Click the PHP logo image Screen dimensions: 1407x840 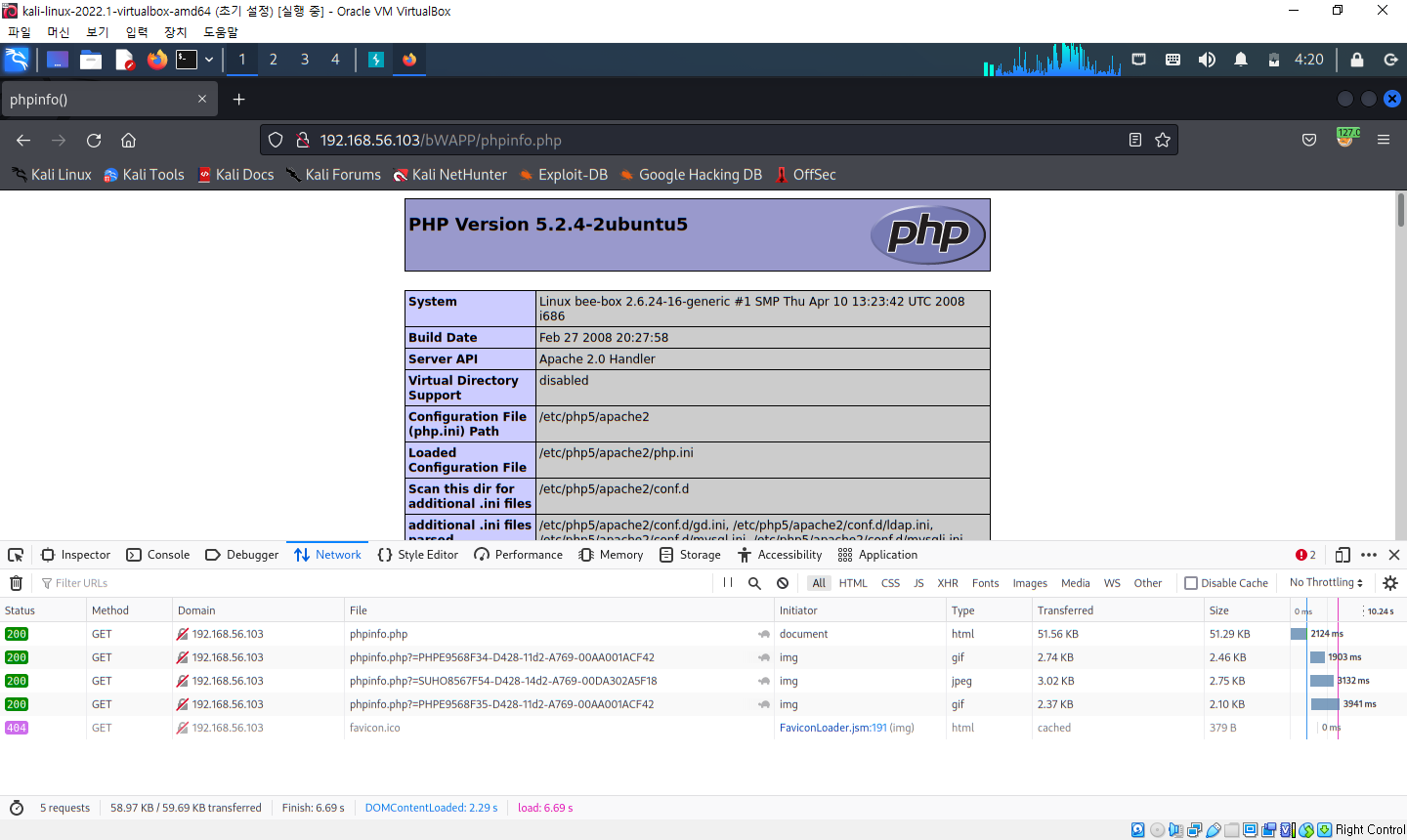tap(928, 235)
